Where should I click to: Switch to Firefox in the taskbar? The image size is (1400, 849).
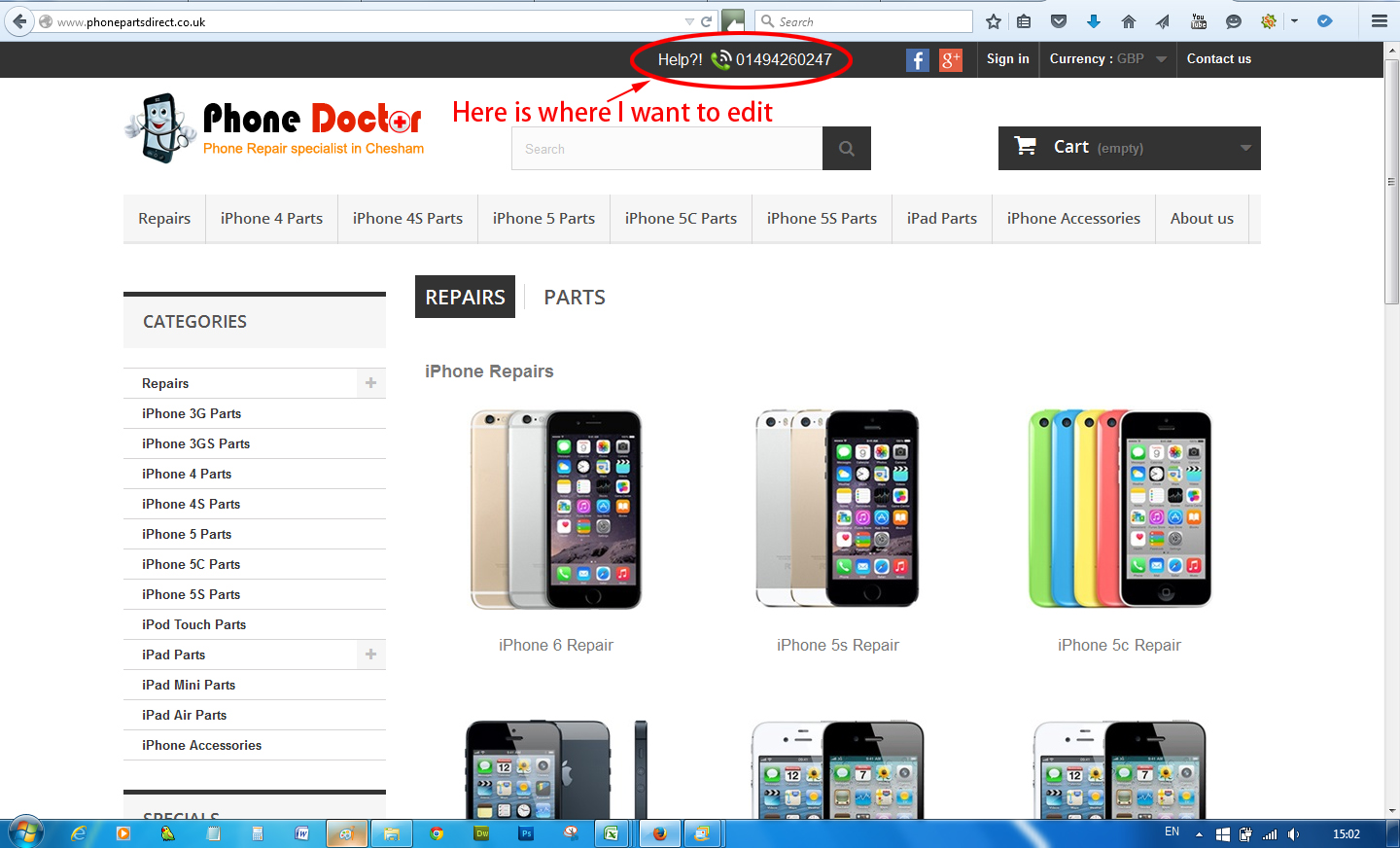pos(660,833)
